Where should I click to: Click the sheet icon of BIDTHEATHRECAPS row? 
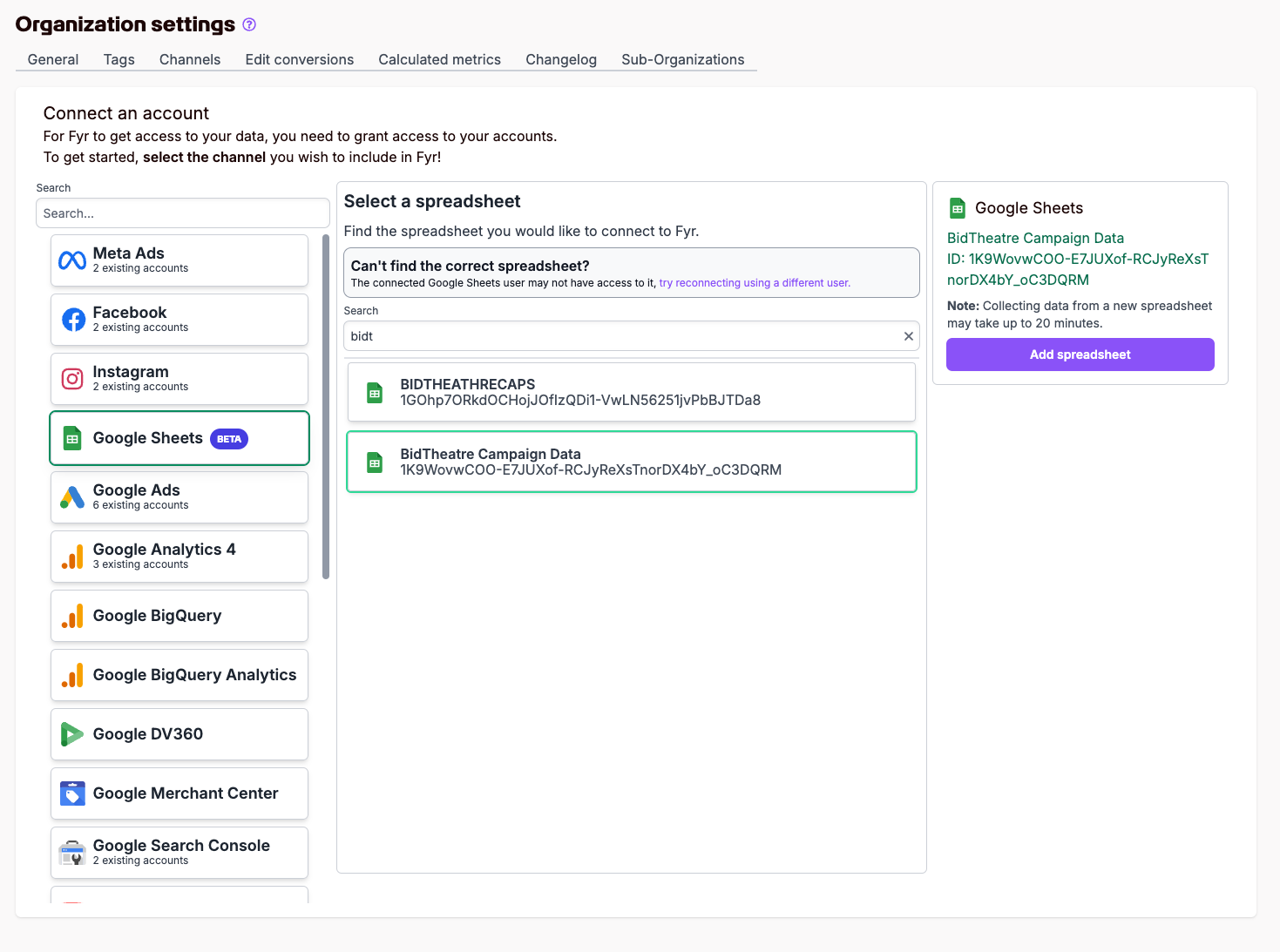pyautogui.click(x=375, y=393)
